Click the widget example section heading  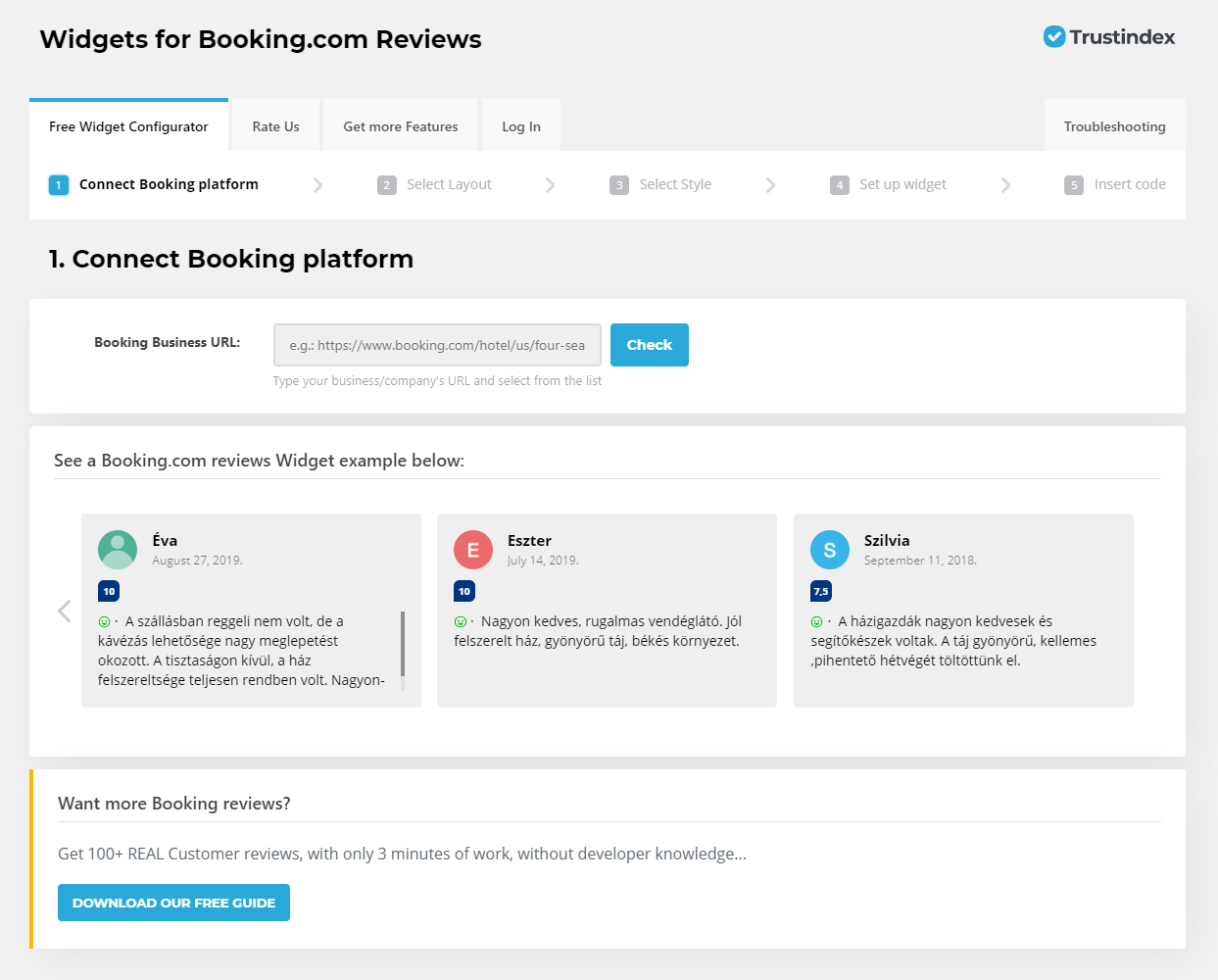[259, 461]
